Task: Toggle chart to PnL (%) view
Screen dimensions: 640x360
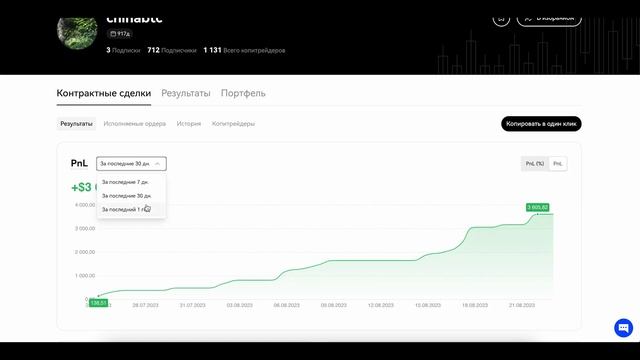Action: pyautogui.click(x=535, y=164)
